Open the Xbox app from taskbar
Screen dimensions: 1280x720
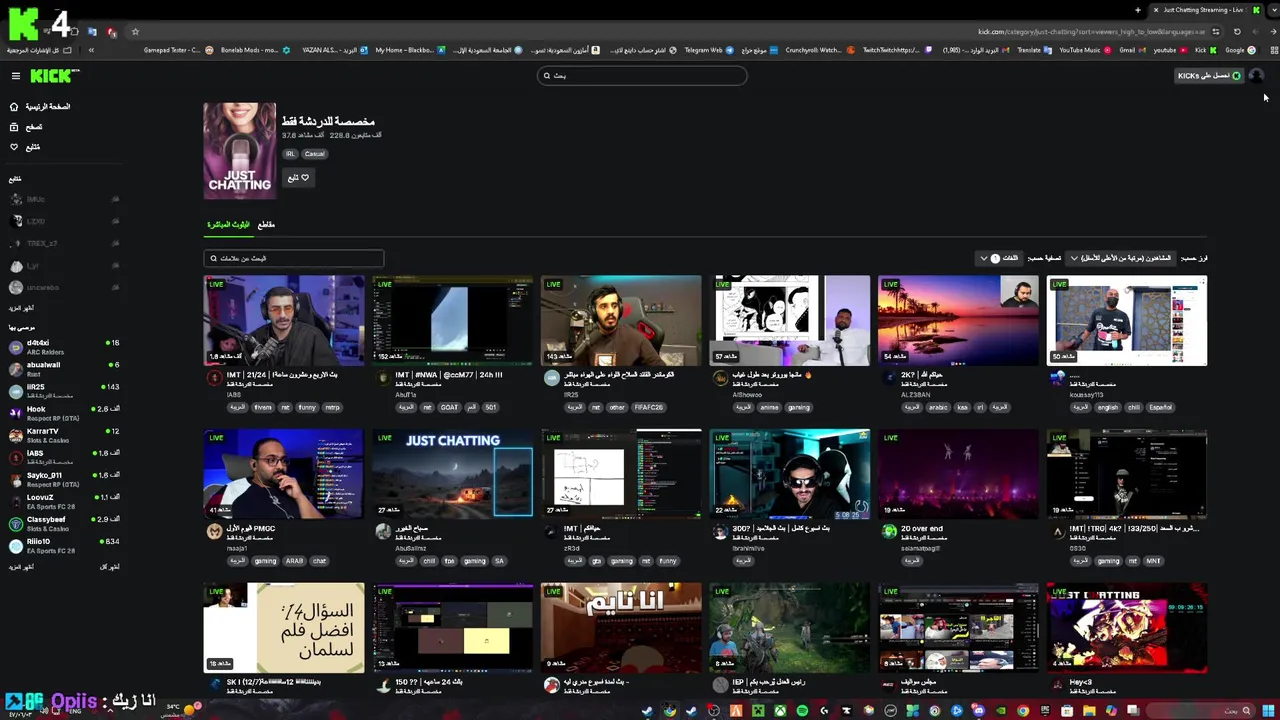coord(780,711)
